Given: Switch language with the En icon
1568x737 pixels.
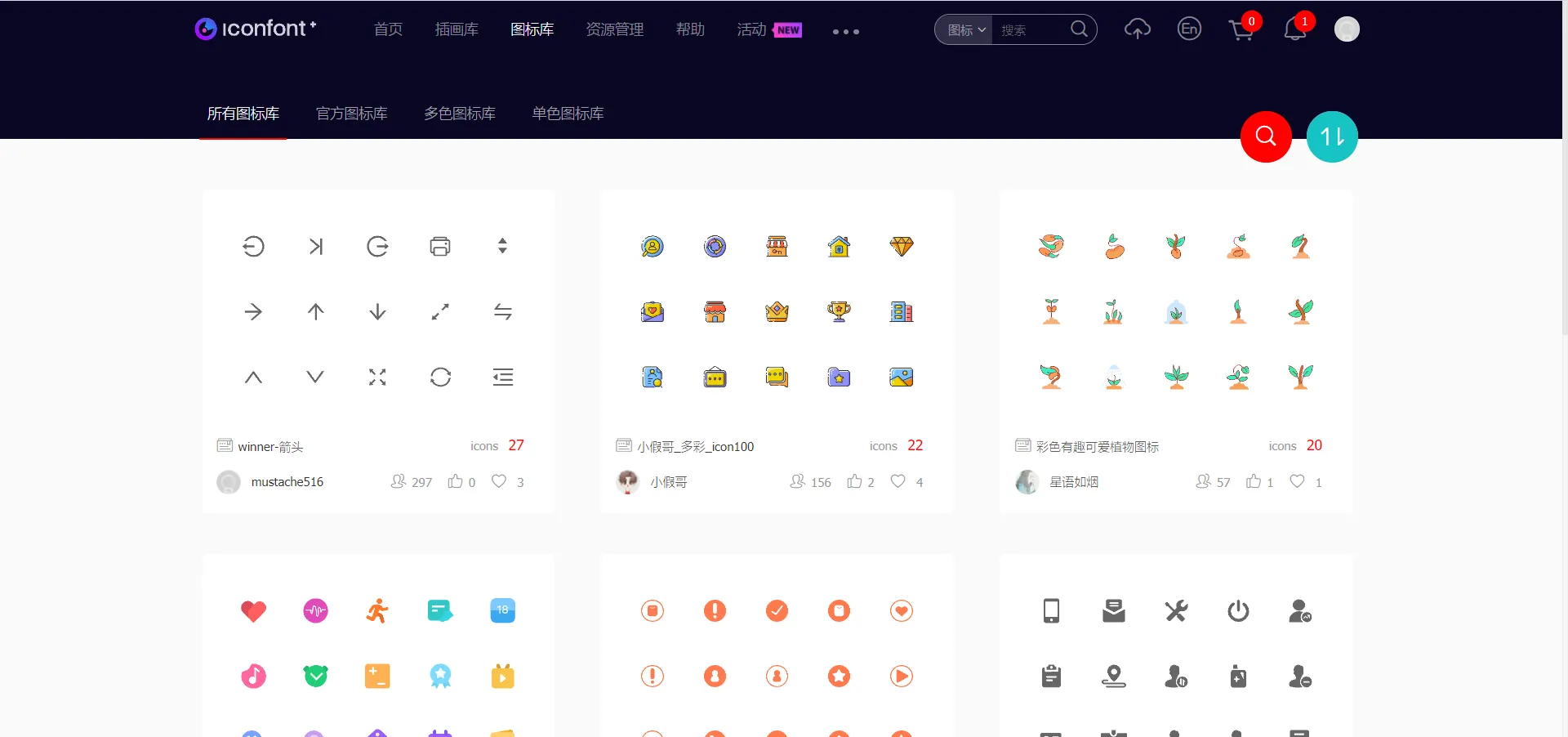Looking at the screenshot, I should [1189, 29].
